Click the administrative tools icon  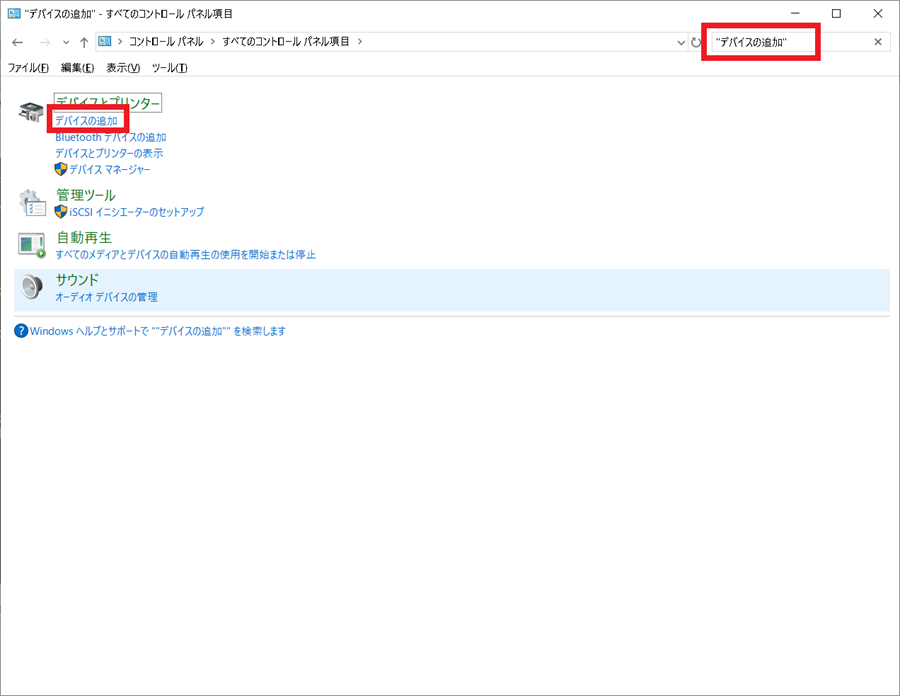coord(32,203)
